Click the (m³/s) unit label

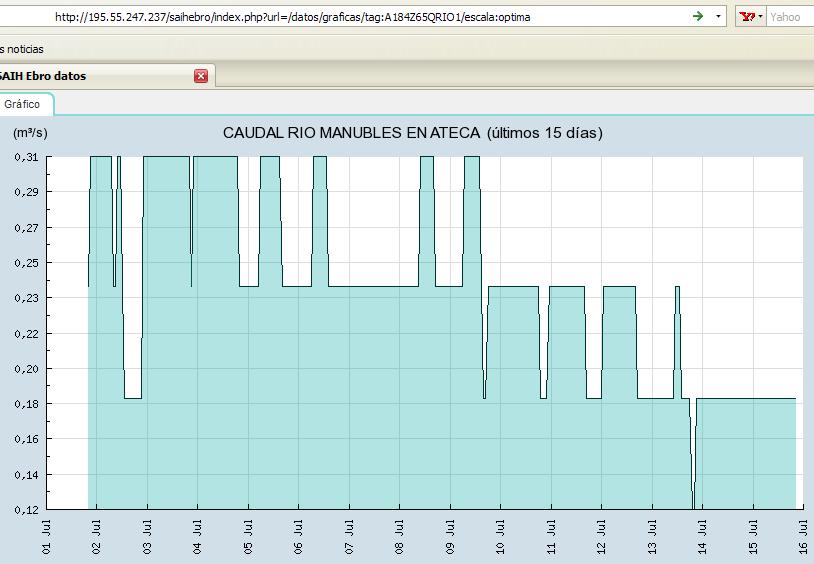[30, 133]
